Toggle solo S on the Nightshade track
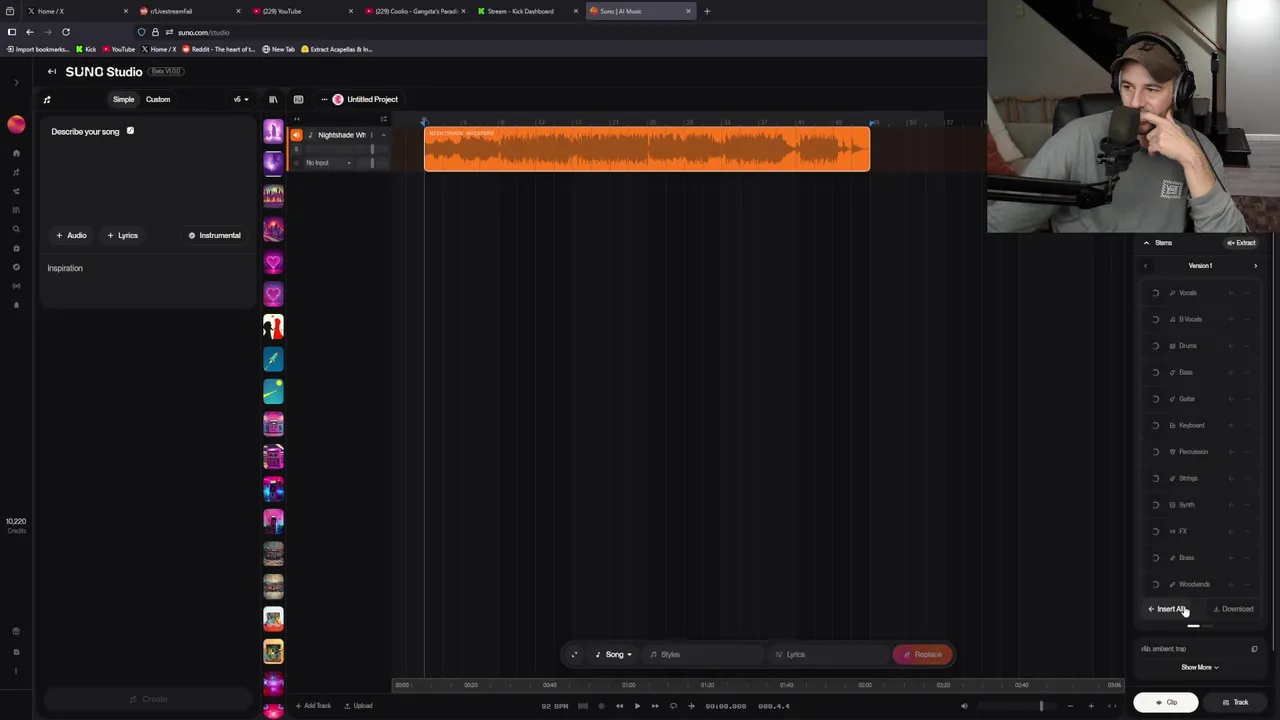 (296, 149)
